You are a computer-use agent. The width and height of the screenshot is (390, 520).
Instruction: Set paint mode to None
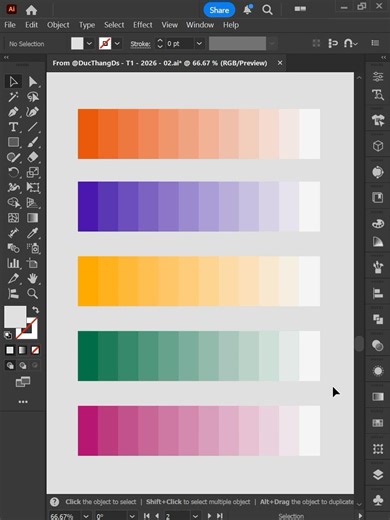tap(35, 350)
